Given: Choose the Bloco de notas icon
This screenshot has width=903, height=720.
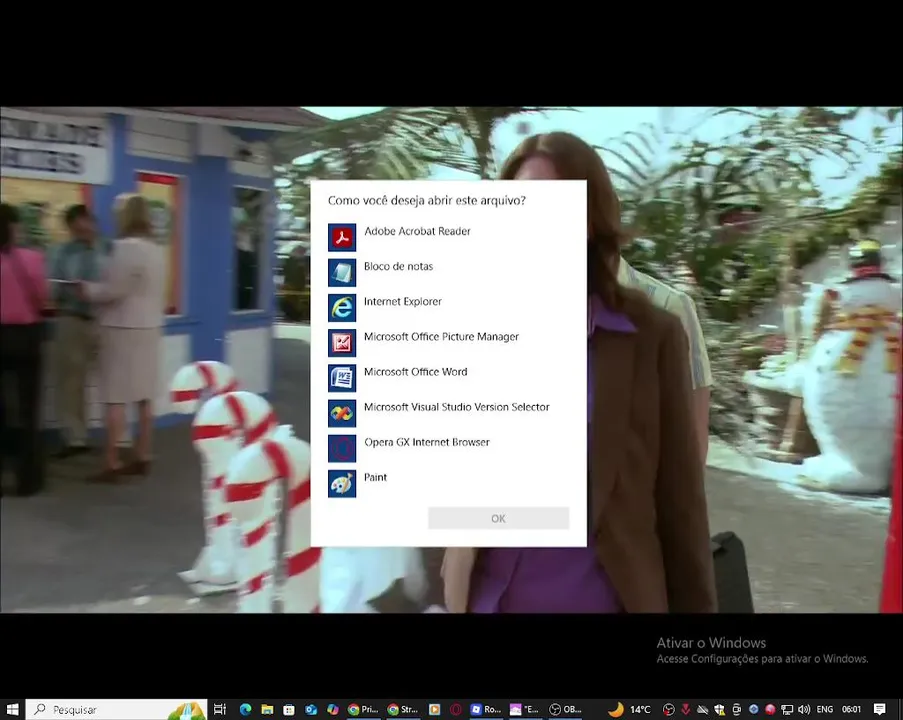Looking at the screenshot, I should tap(342, 272).
